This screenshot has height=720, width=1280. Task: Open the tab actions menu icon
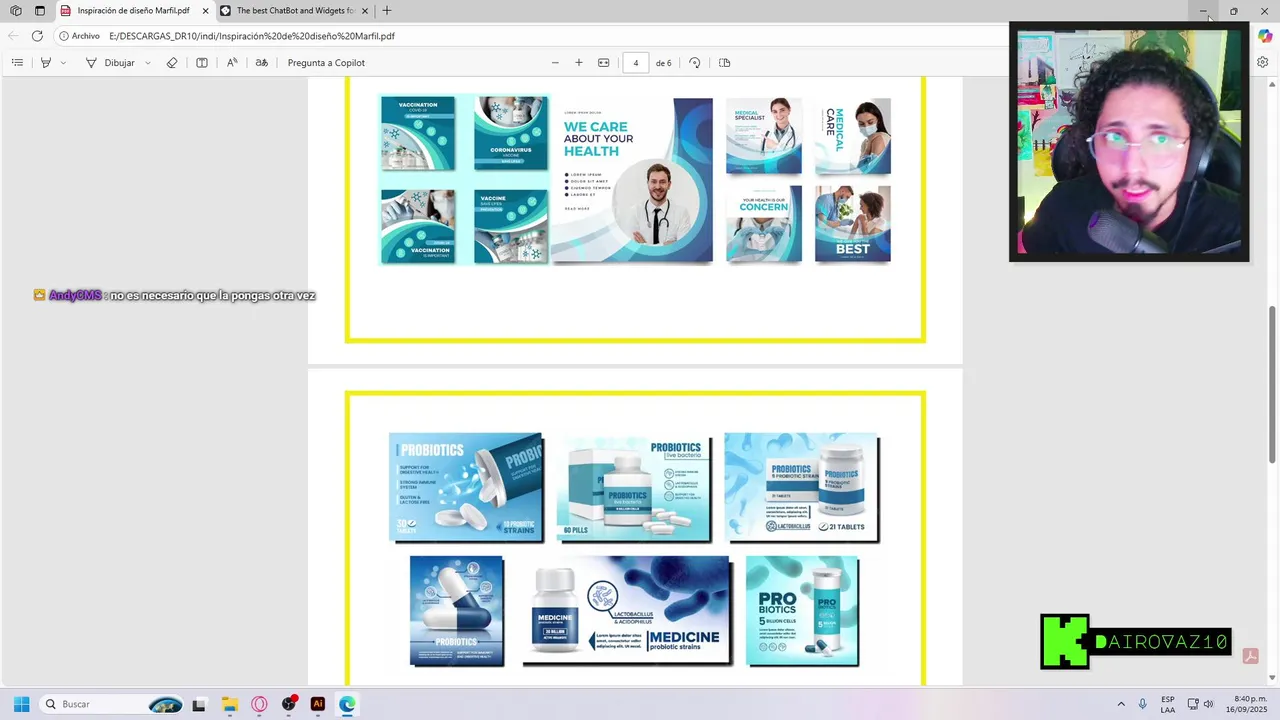pyautogui.click(x=40, y=11)
